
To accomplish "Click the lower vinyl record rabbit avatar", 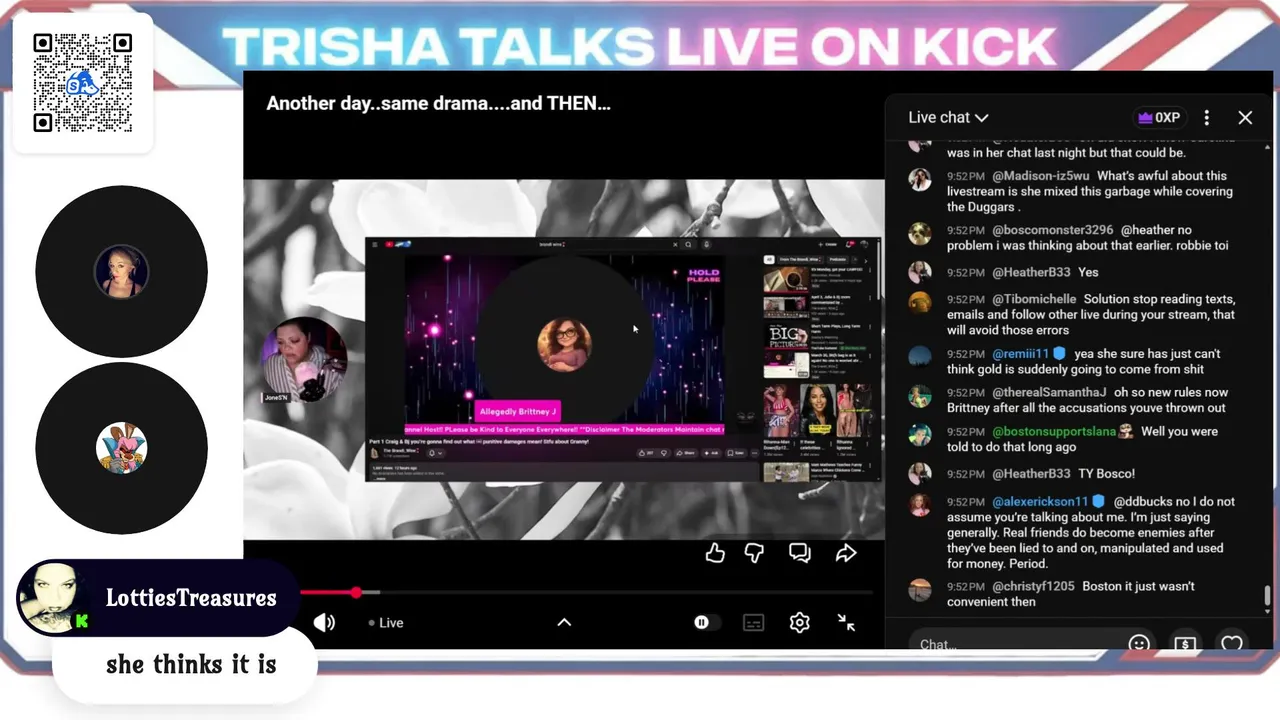I will click(x=122, y=447).
